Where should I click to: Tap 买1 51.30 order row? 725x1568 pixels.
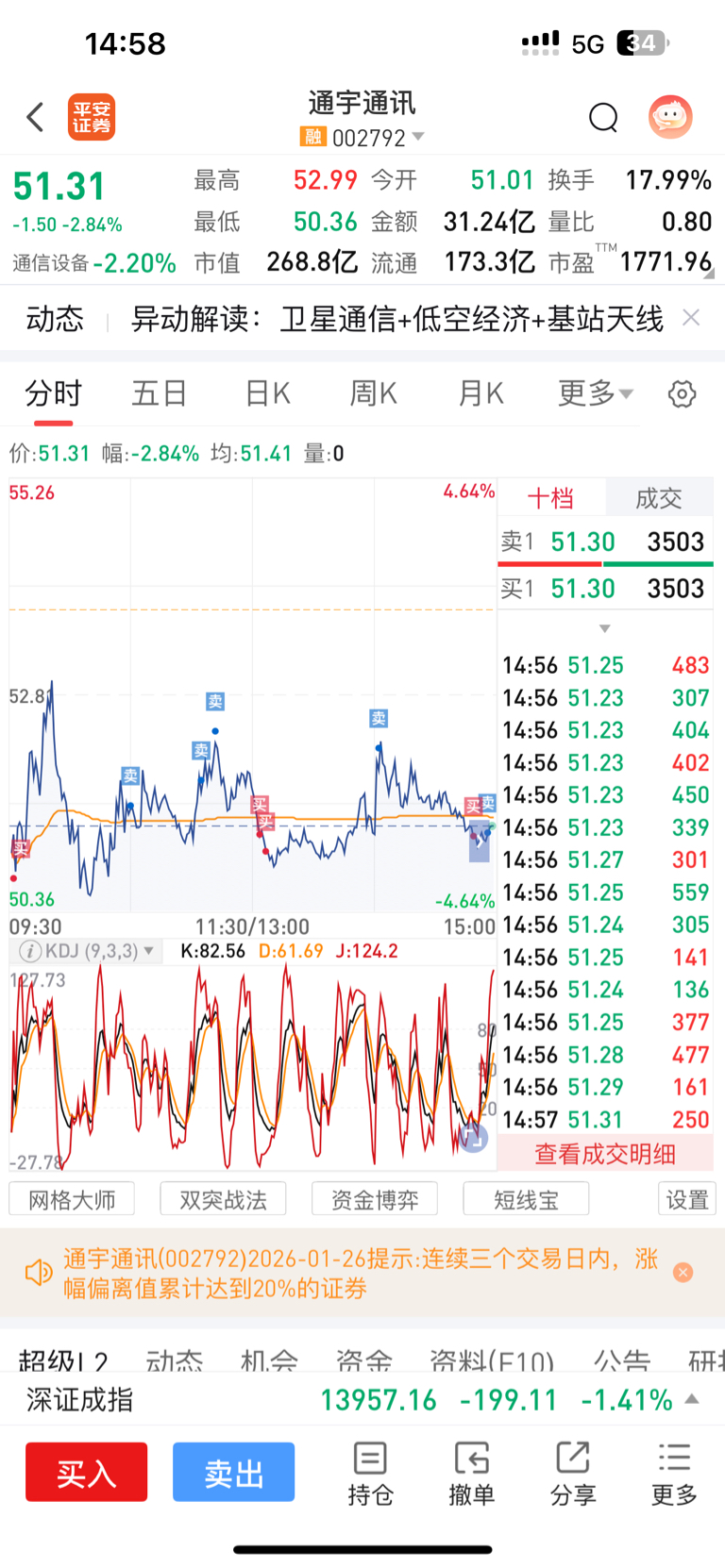pos(605,588)
